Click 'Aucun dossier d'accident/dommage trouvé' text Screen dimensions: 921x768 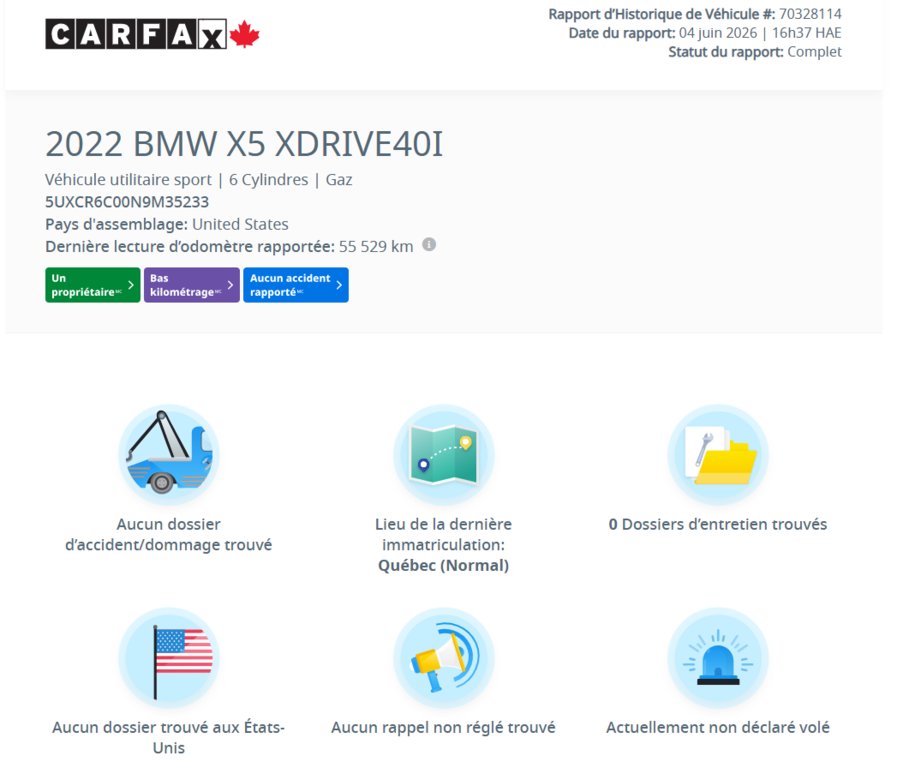(x=169, y=534)
